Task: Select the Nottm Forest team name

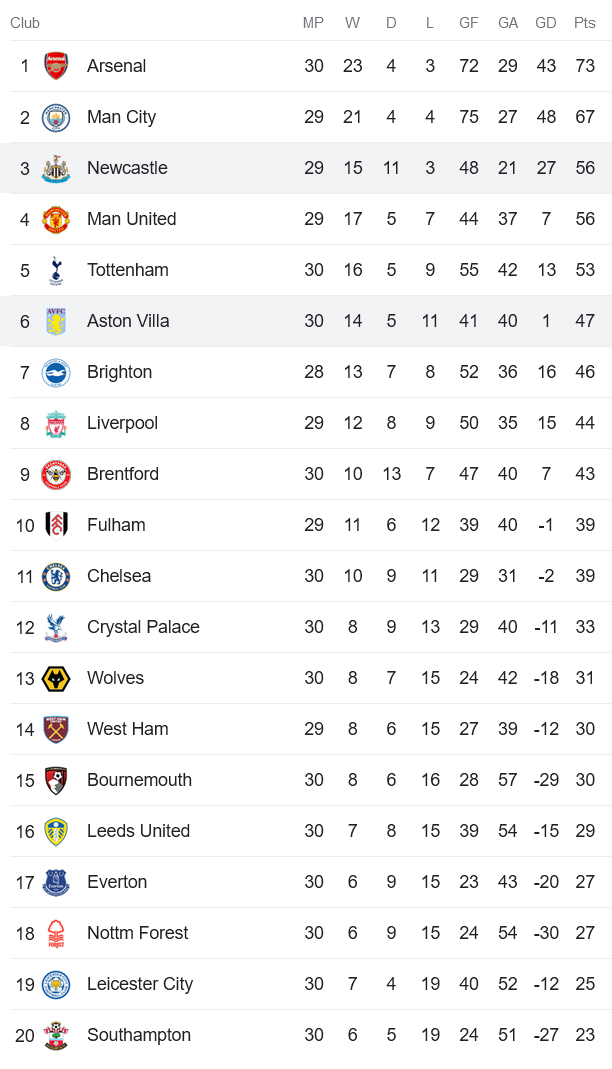Action: [137, 933]
